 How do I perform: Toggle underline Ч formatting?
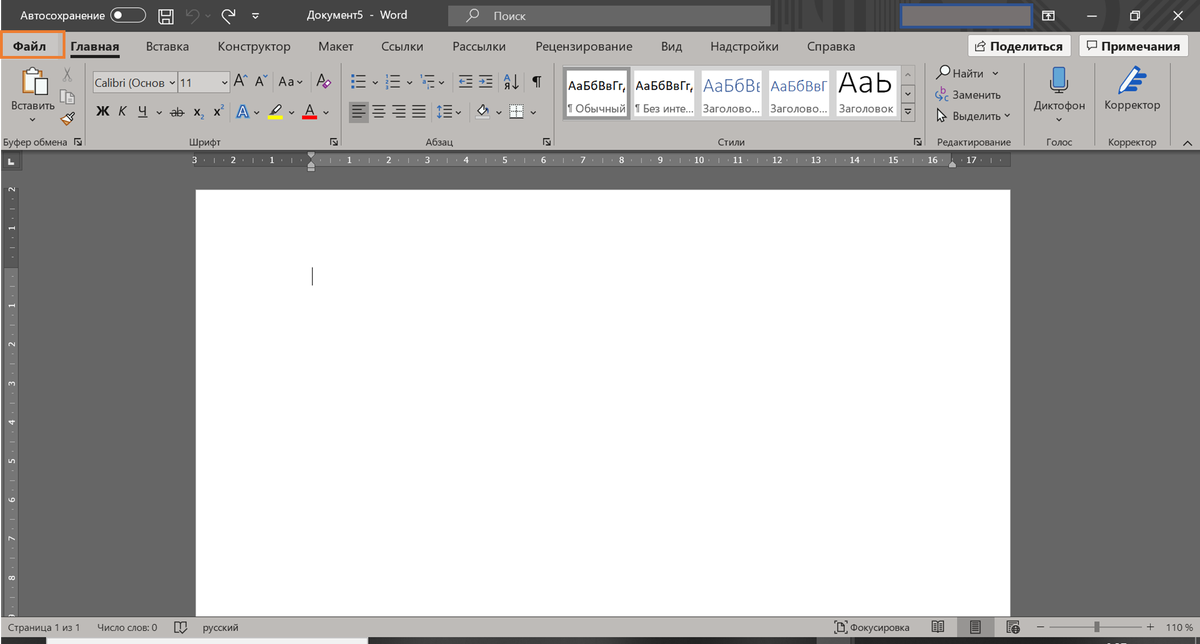tap(142, 112)
